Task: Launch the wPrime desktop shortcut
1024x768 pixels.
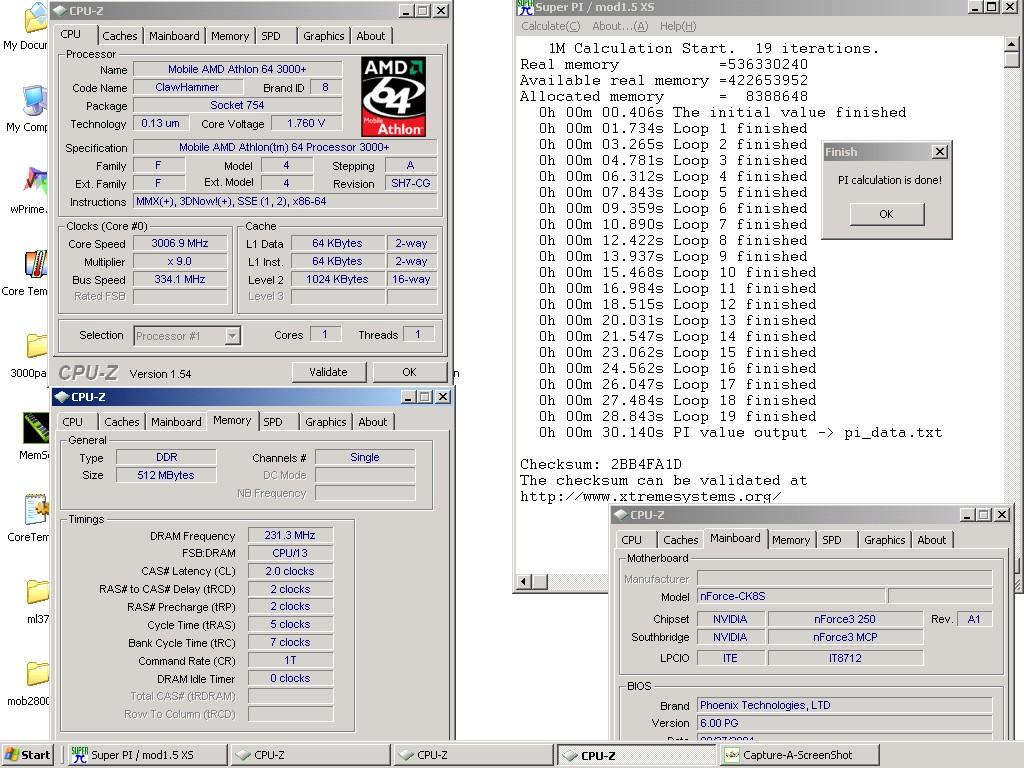Action: [35, 180]
